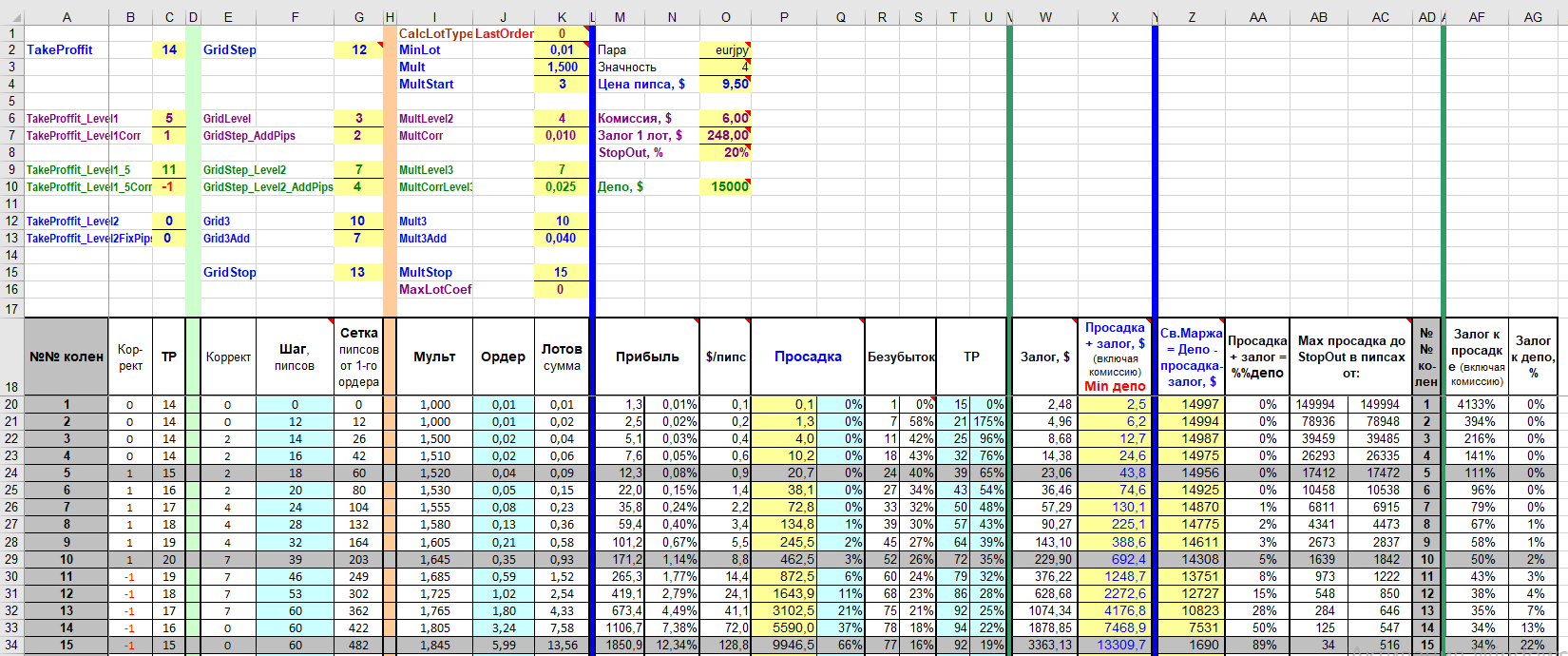The image size is (1568, 656).
Task: Select the Ордер header cell
Action: pos(503,357)
